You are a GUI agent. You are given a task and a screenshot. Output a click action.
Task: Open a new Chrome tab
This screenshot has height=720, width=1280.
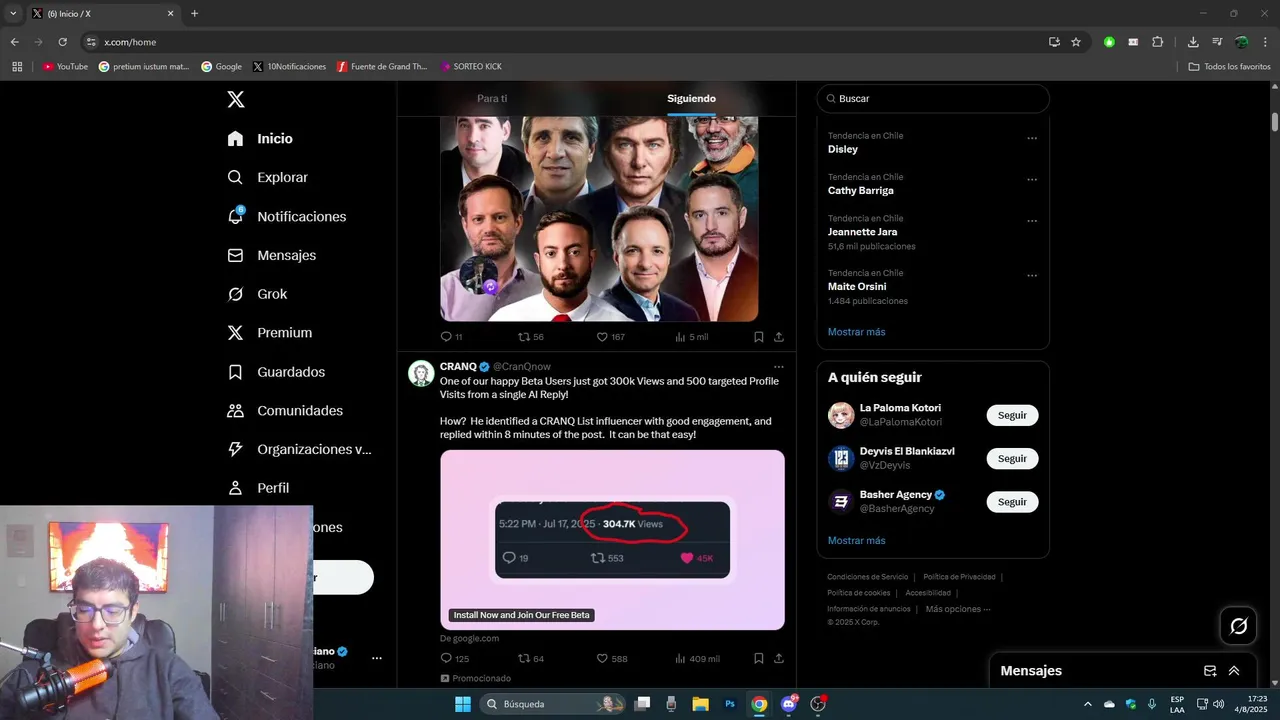pos(194,14)
